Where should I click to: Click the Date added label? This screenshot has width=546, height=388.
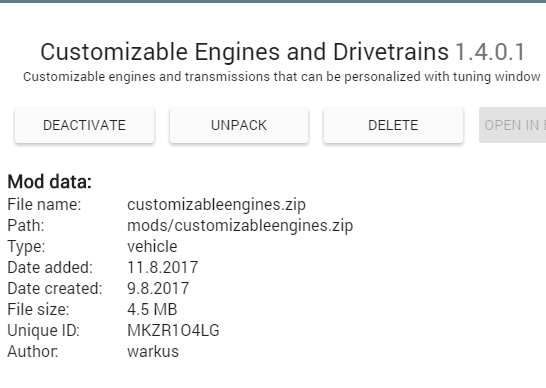[x=50, y=267]
